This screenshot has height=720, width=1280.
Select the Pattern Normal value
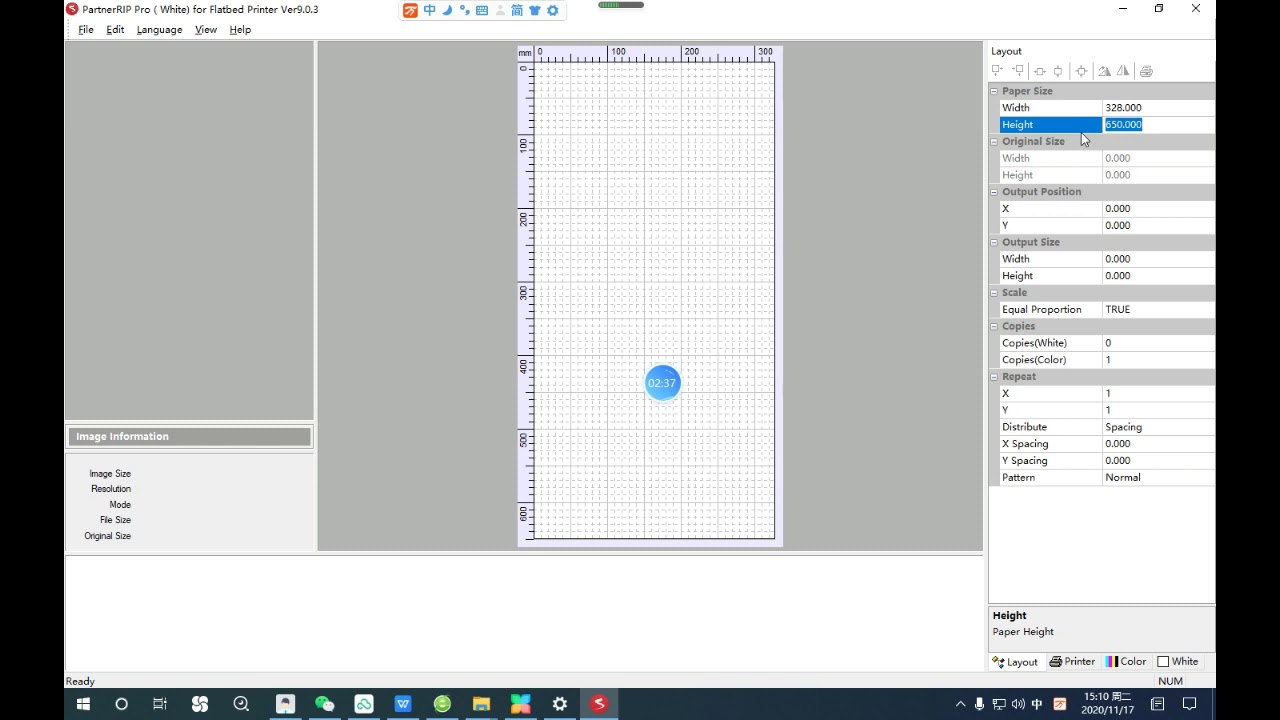tap(1158, 477)
